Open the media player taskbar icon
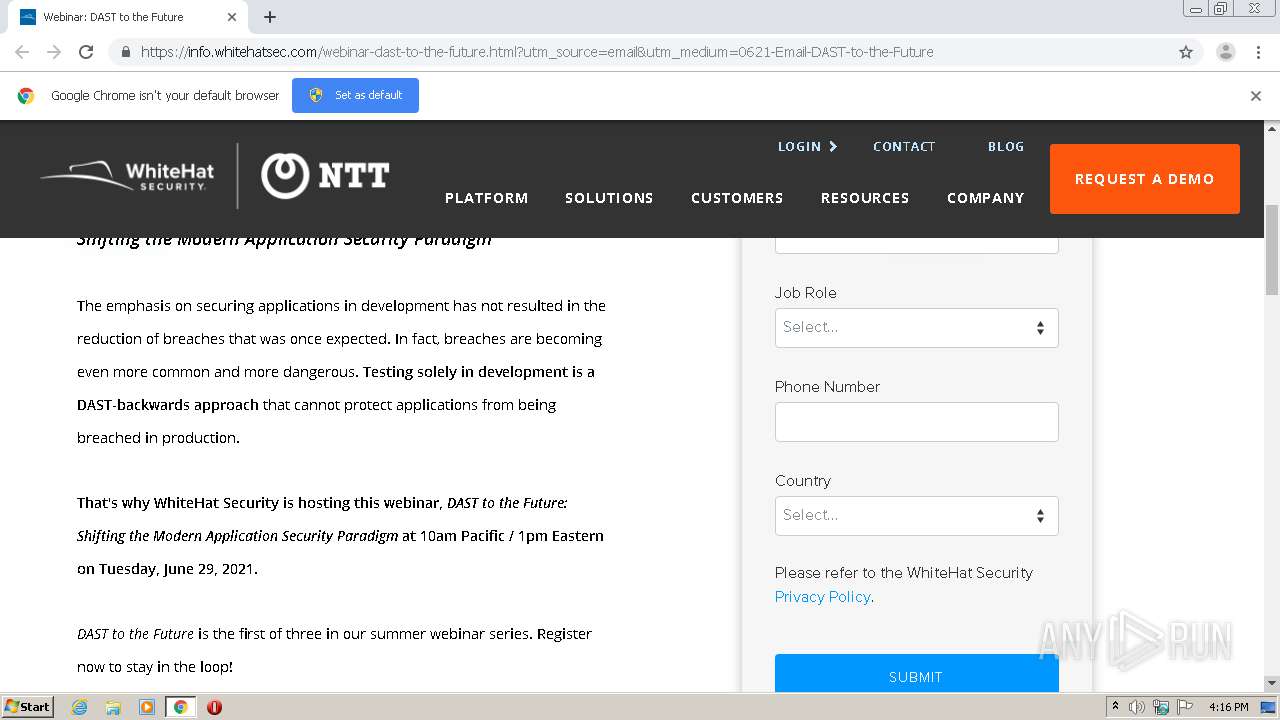This screenshot has height=720, width=1280. click(147, 707)
